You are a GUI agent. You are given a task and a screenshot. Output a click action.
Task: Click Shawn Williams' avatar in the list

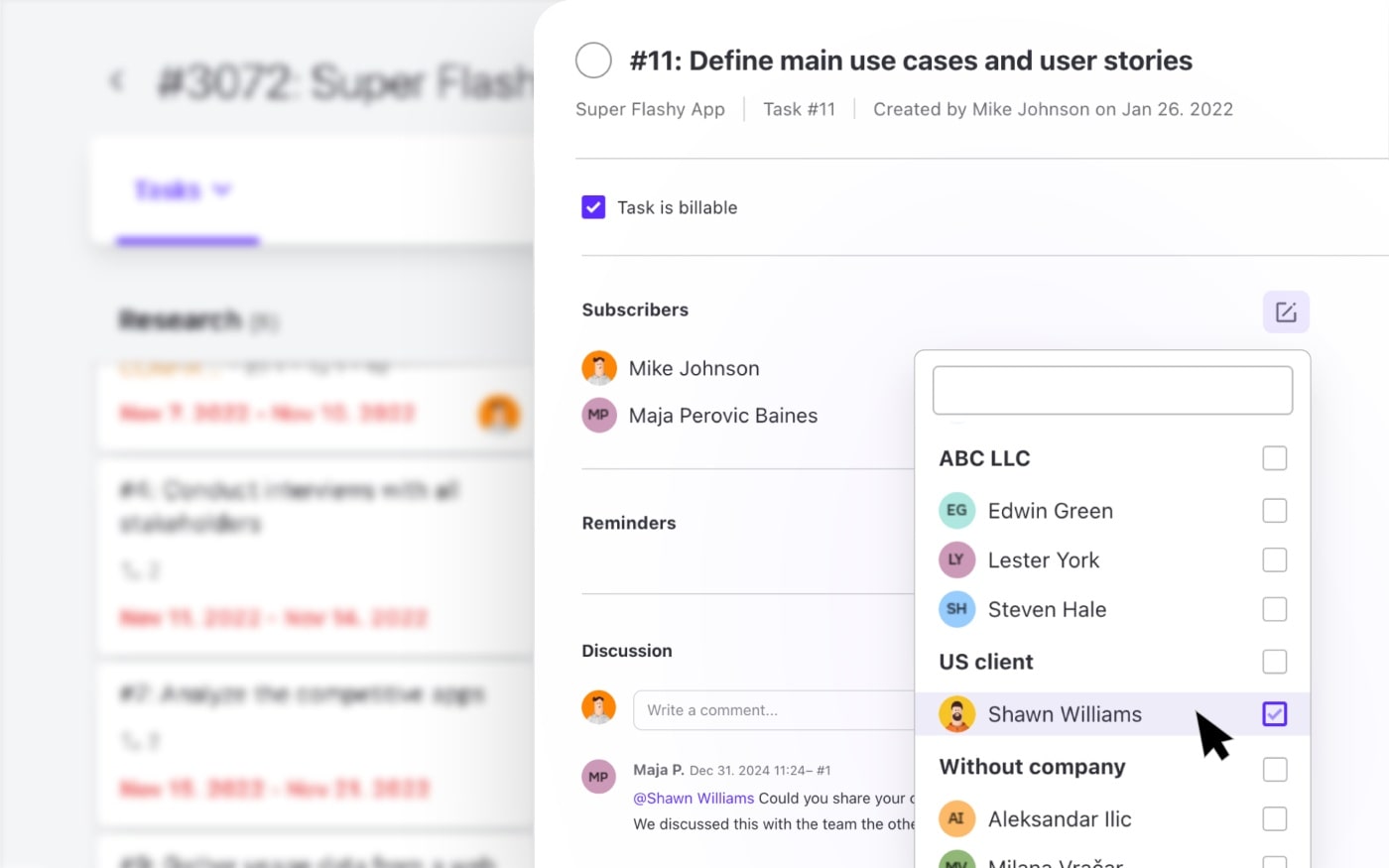[956, 713]
